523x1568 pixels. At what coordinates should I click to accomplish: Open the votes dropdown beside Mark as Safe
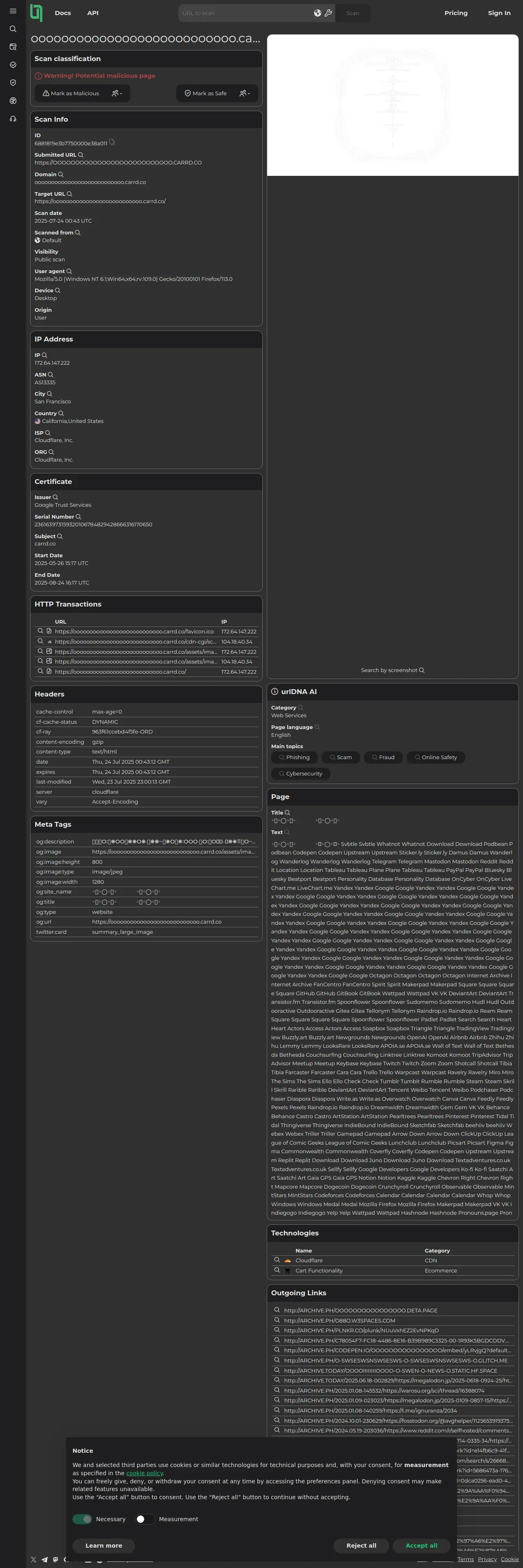(245, 93)
